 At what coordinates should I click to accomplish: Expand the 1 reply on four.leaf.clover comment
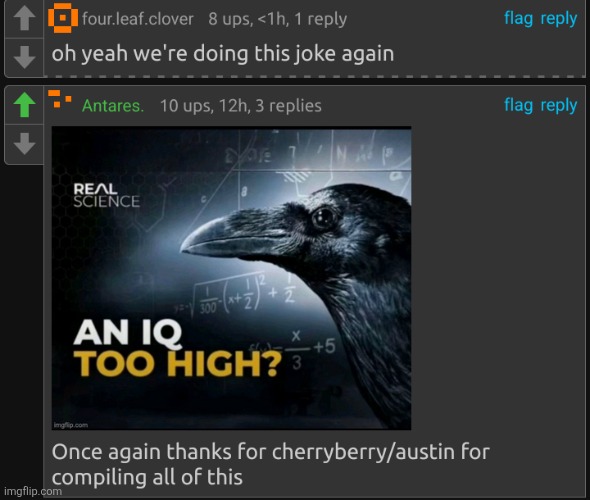(320, 20)
